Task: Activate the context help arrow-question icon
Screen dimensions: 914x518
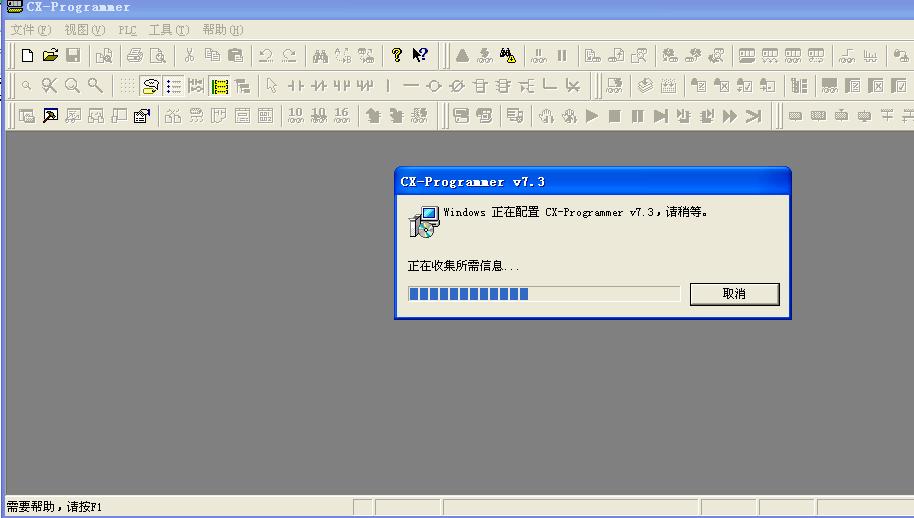Action: coord(420,56)
